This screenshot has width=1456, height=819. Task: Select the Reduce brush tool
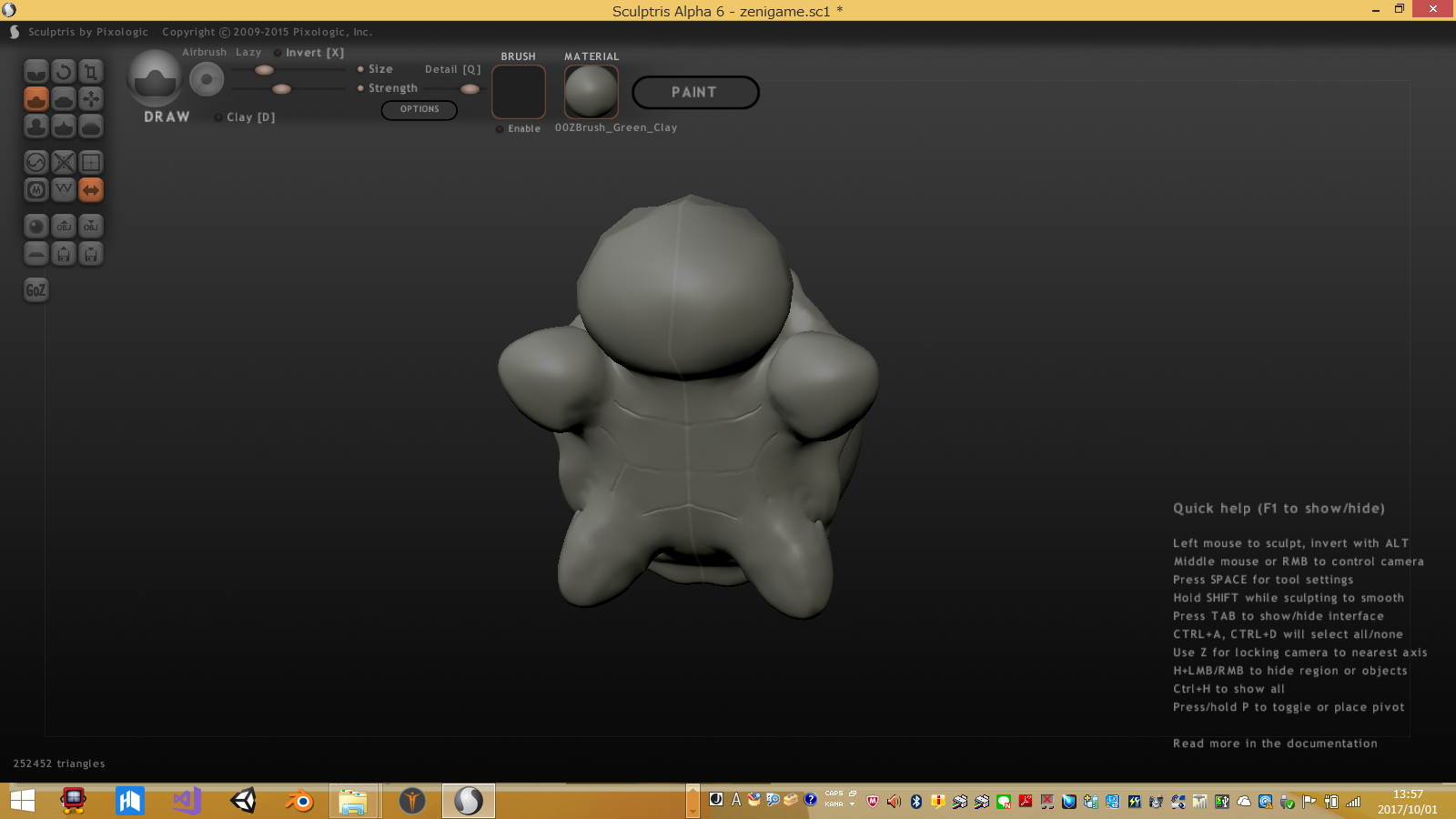(x=36, y=163)
